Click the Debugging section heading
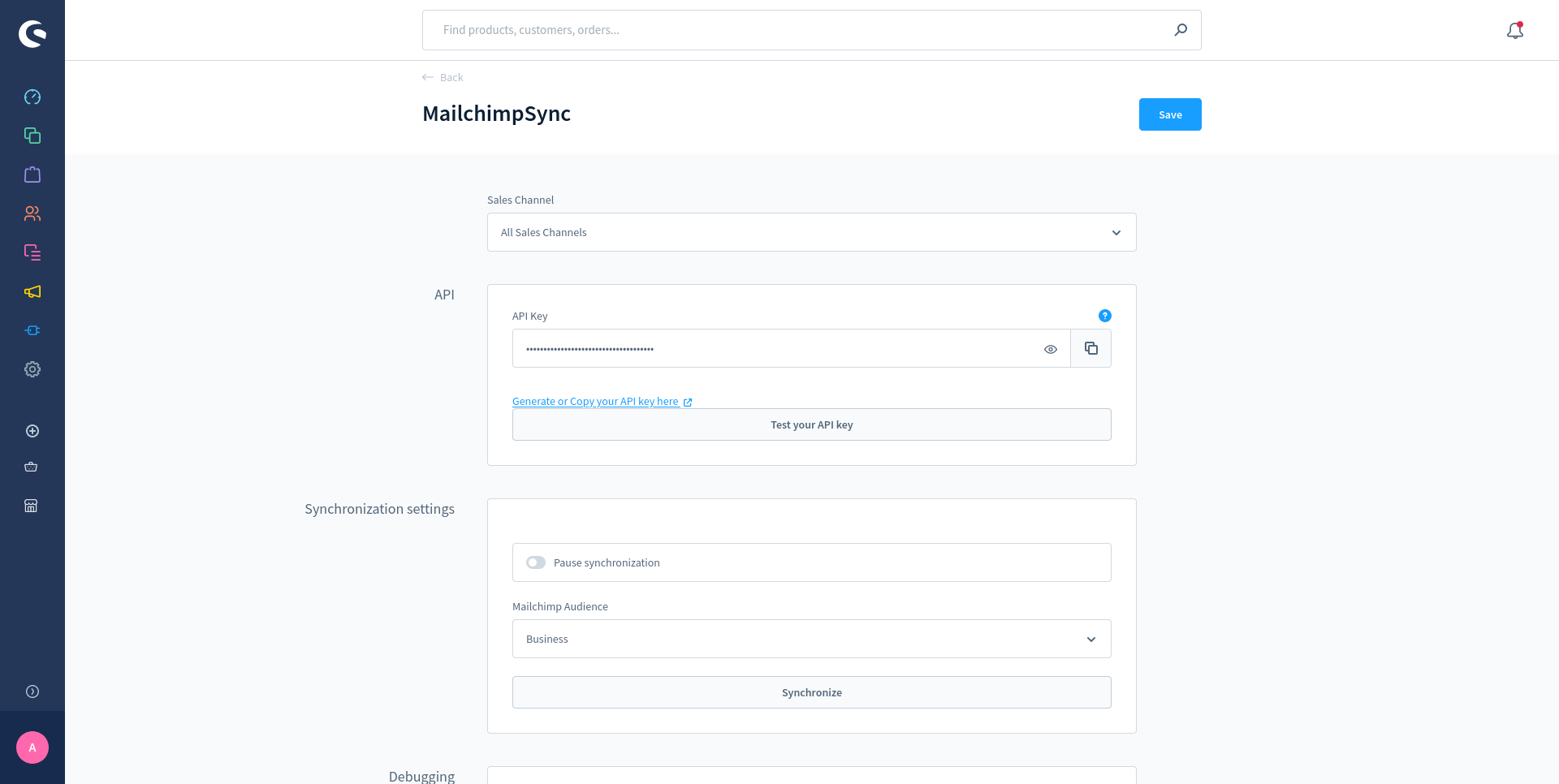 click(421, 776)
